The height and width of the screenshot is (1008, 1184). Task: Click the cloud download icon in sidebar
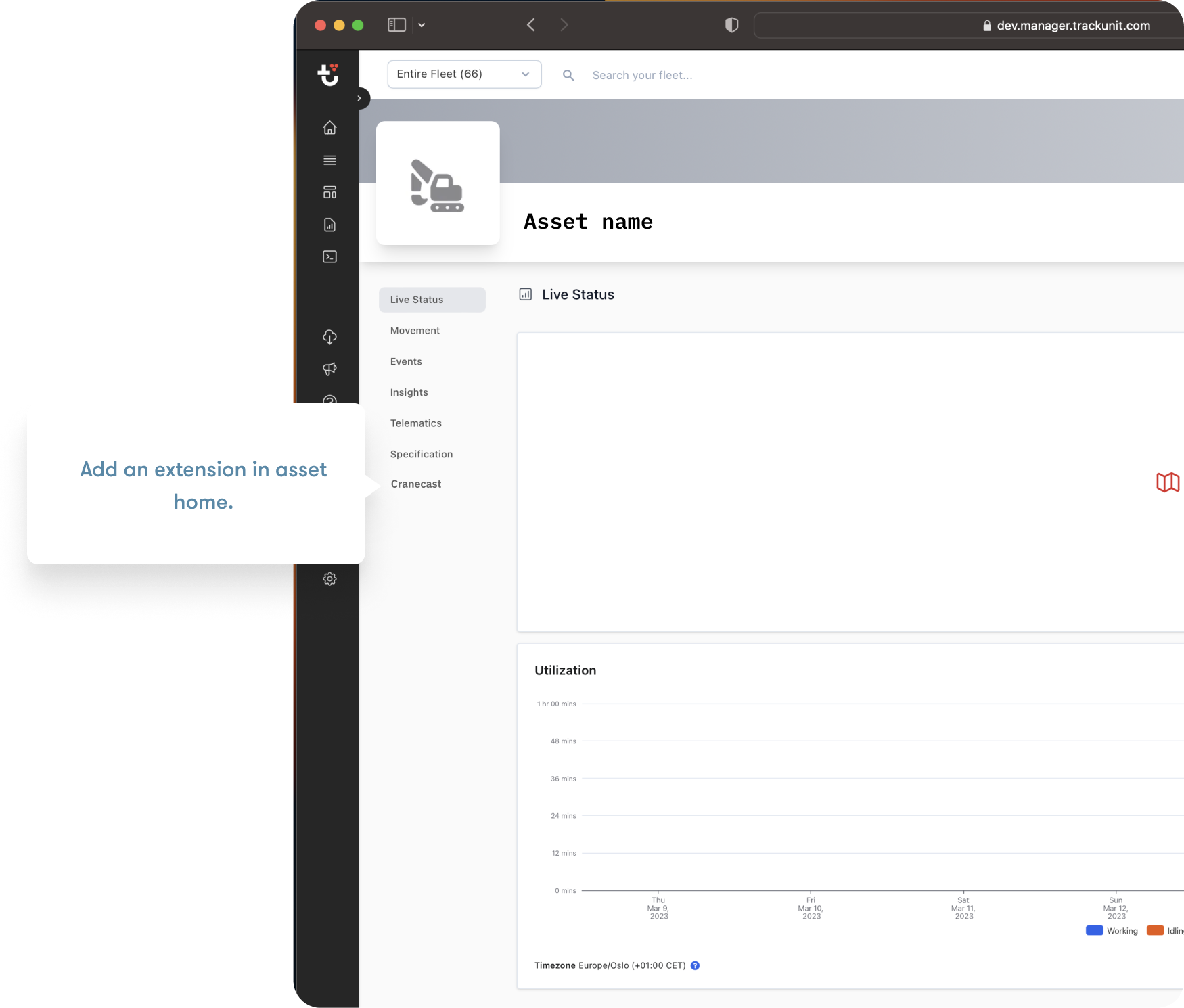coord(329,337)
